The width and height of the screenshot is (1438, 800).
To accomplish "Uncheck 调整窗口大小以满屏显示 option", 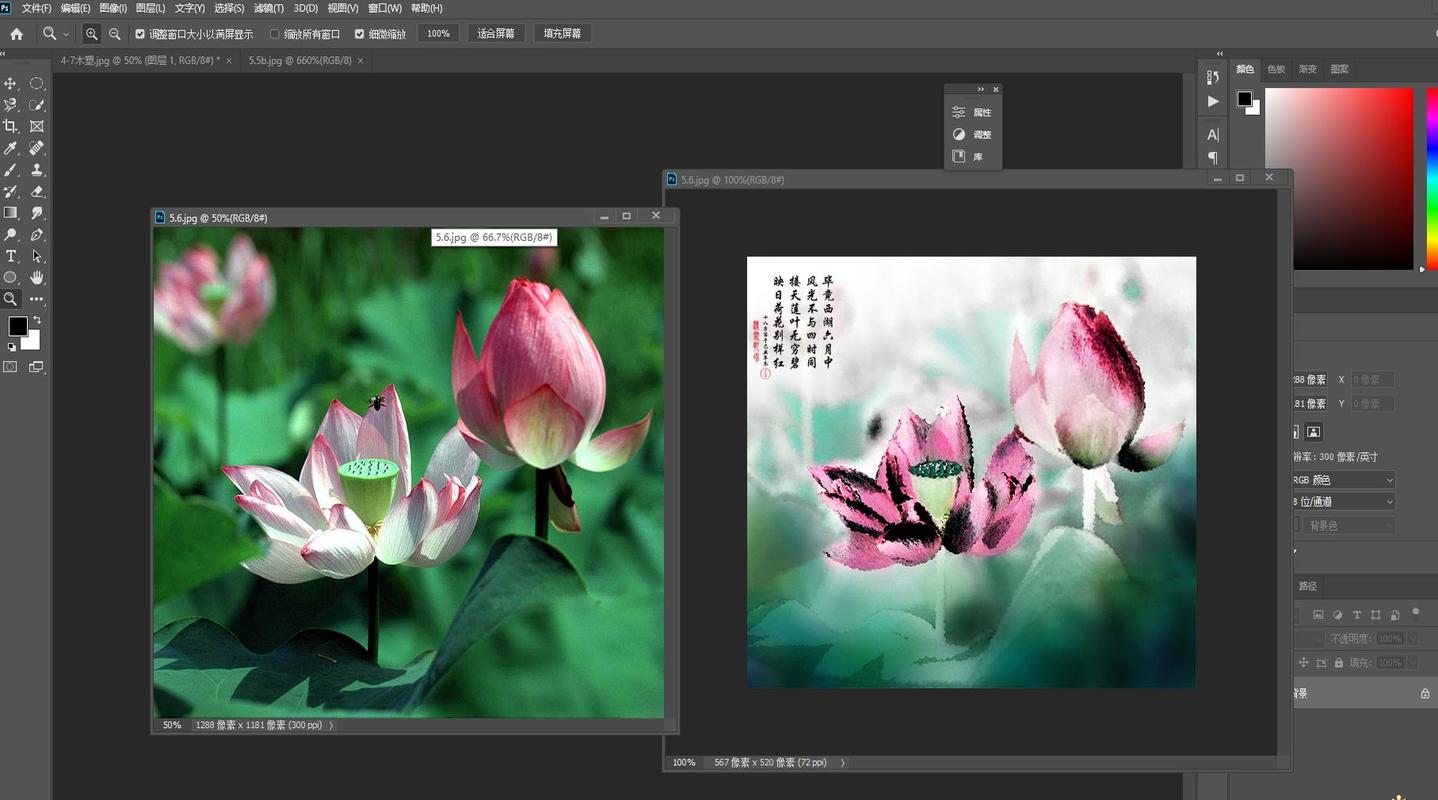I will click(141, 33).
